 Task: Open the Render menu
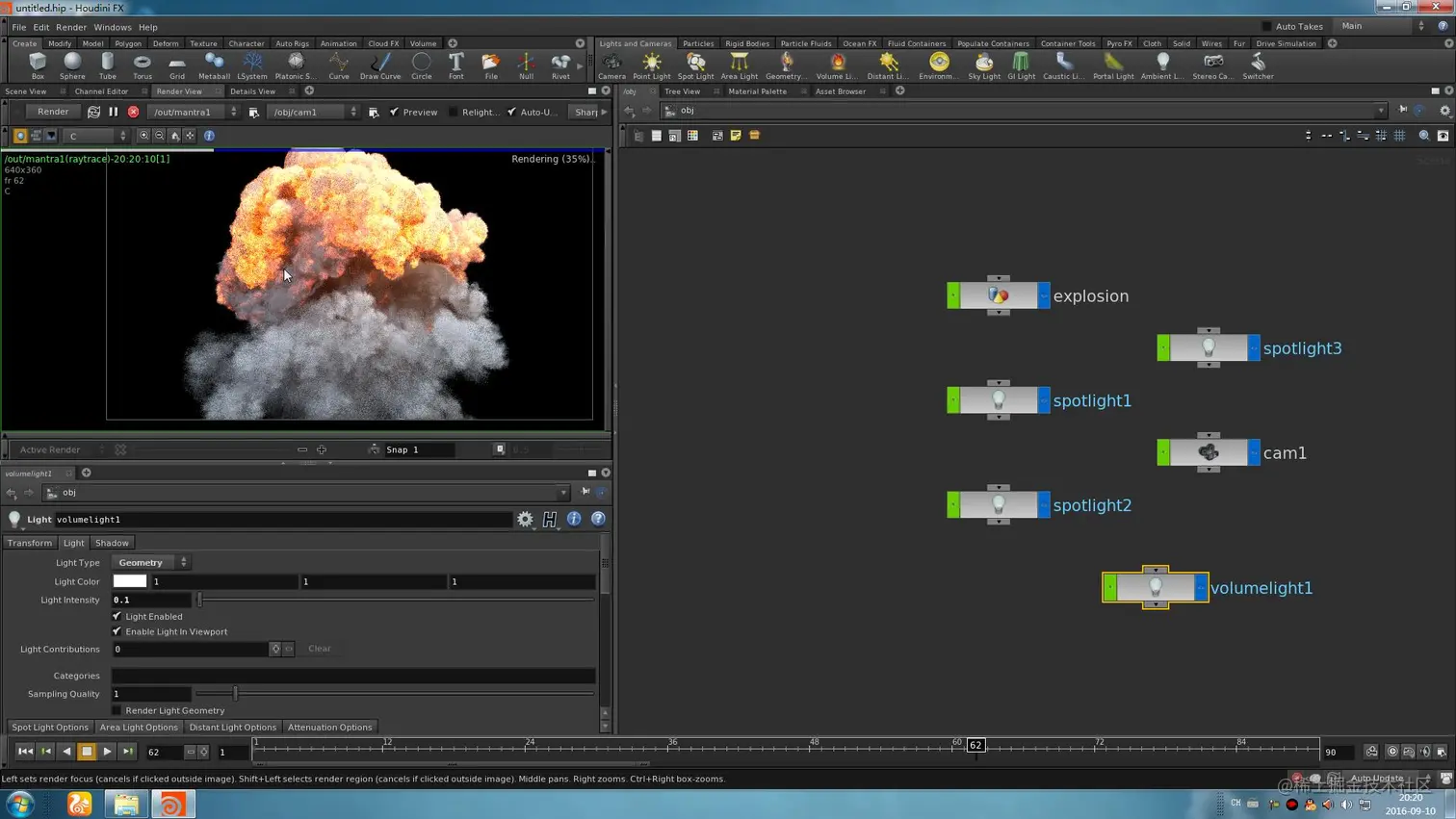[71, 27]
